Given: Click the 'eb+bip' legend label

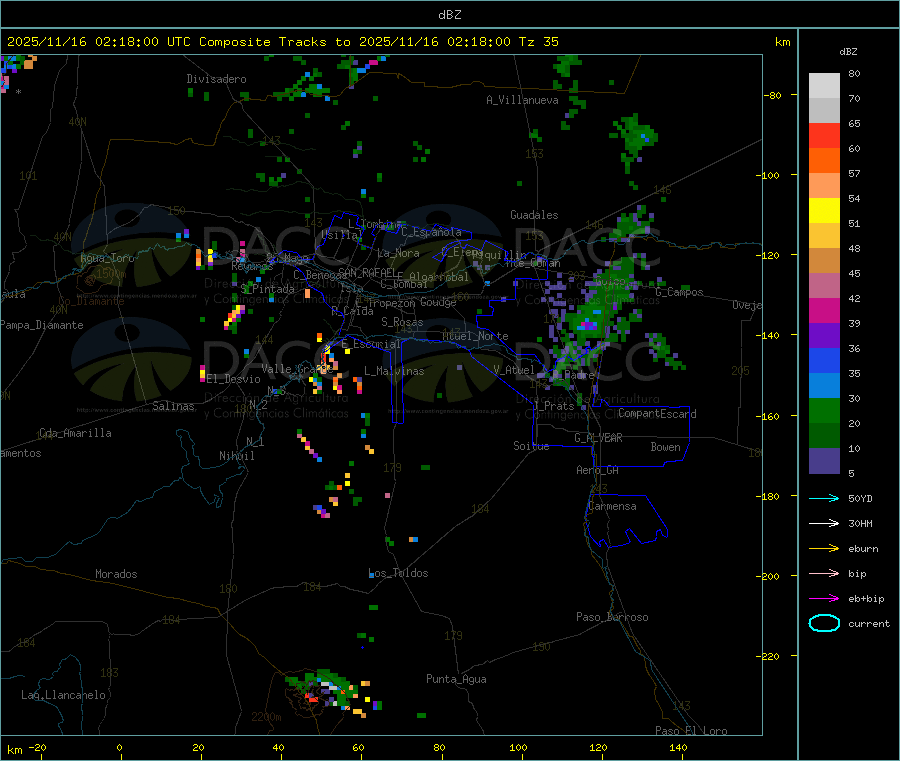Looking at the screenshot, I should (866, 599).
